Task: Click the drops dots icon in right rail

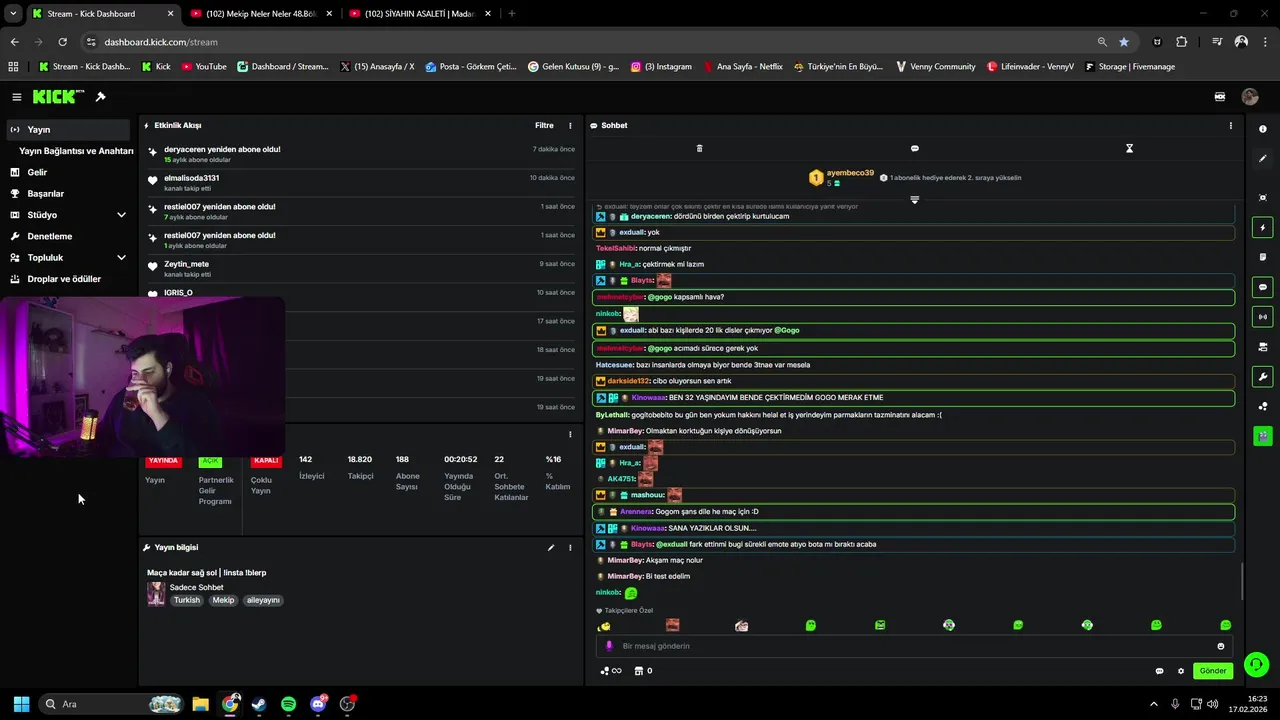Action: coord(1263,406)
